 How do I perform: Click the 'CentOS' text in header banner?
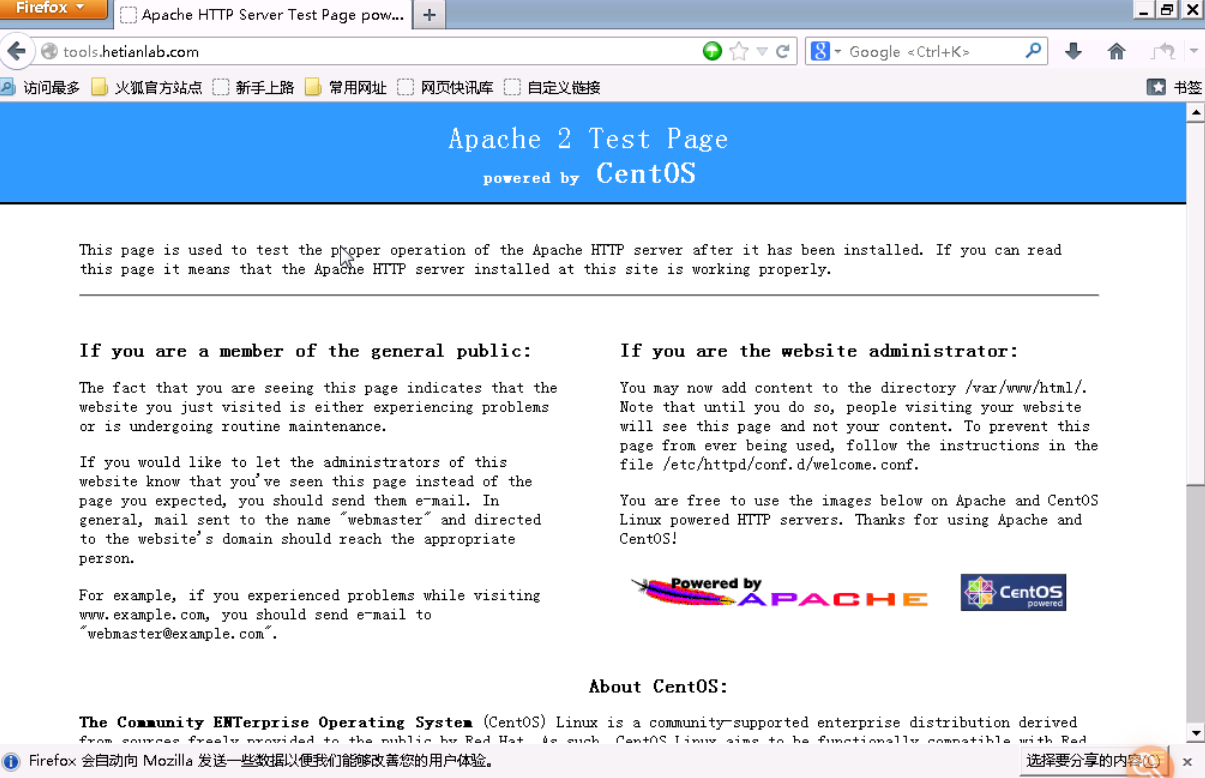point(646,173)
